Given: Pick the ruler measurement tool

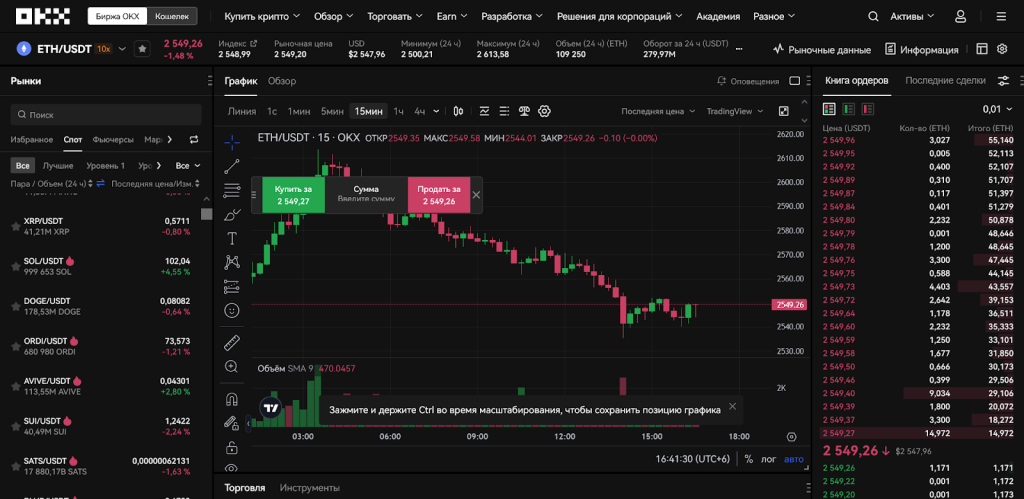Looking at the screenshot, I should (x=232, y=342).
